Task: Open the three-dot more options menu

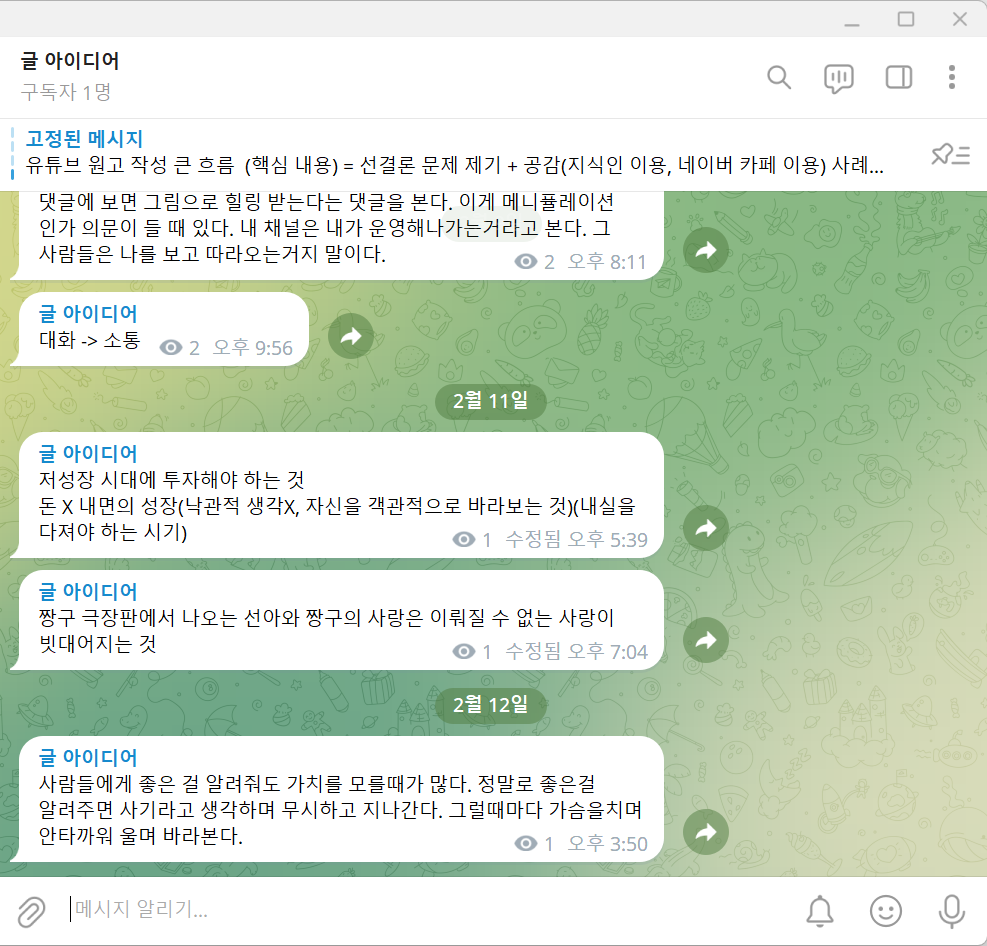Action: click(x=952, y=77)
